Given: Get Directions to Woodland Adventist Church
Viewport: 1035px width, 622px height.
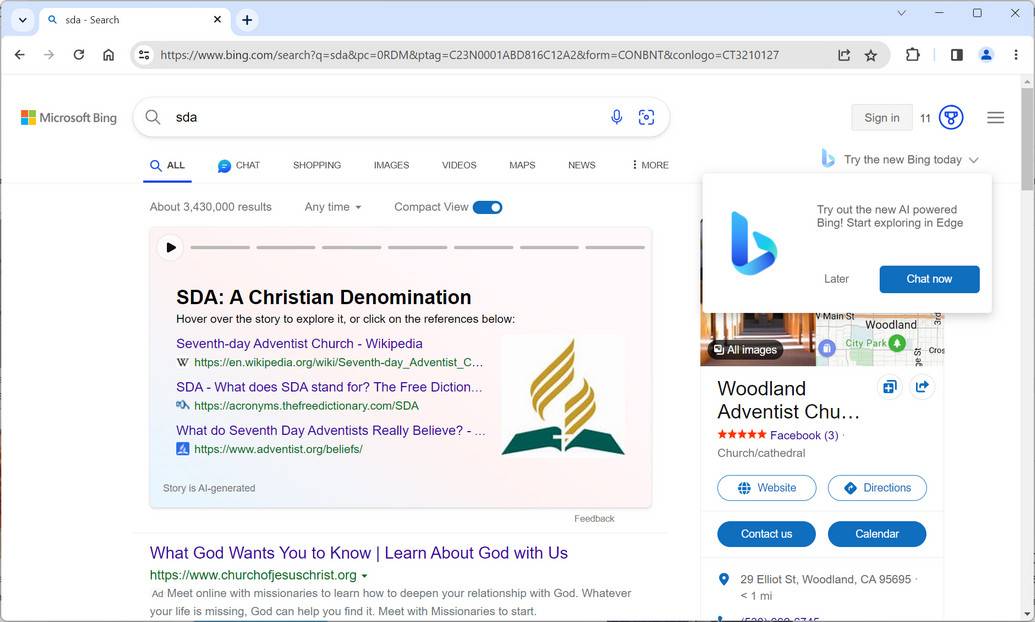Looking at the screenshot, I should pos(877,488).
